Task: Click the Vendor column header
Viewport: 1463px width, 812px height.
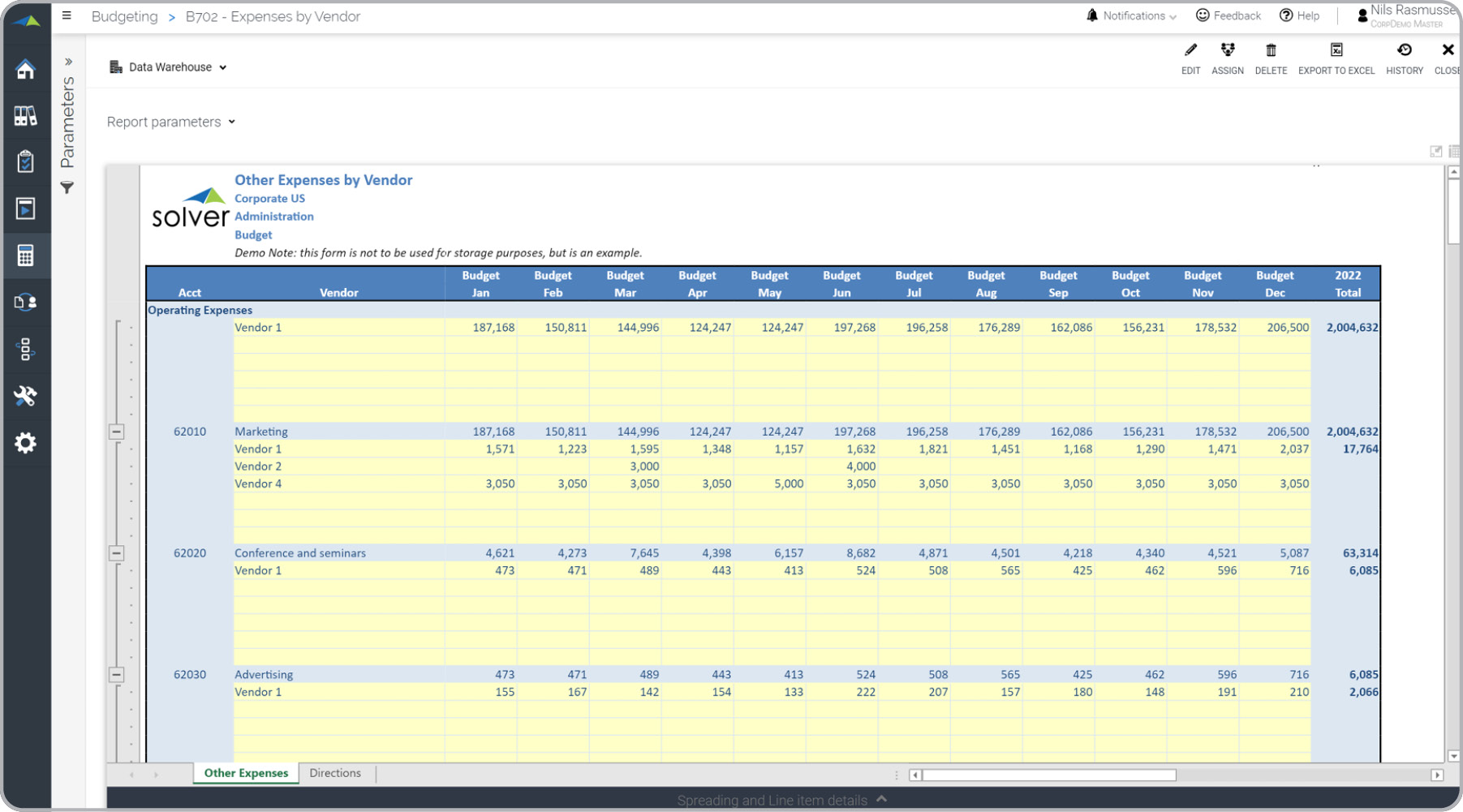Action: 339,293
